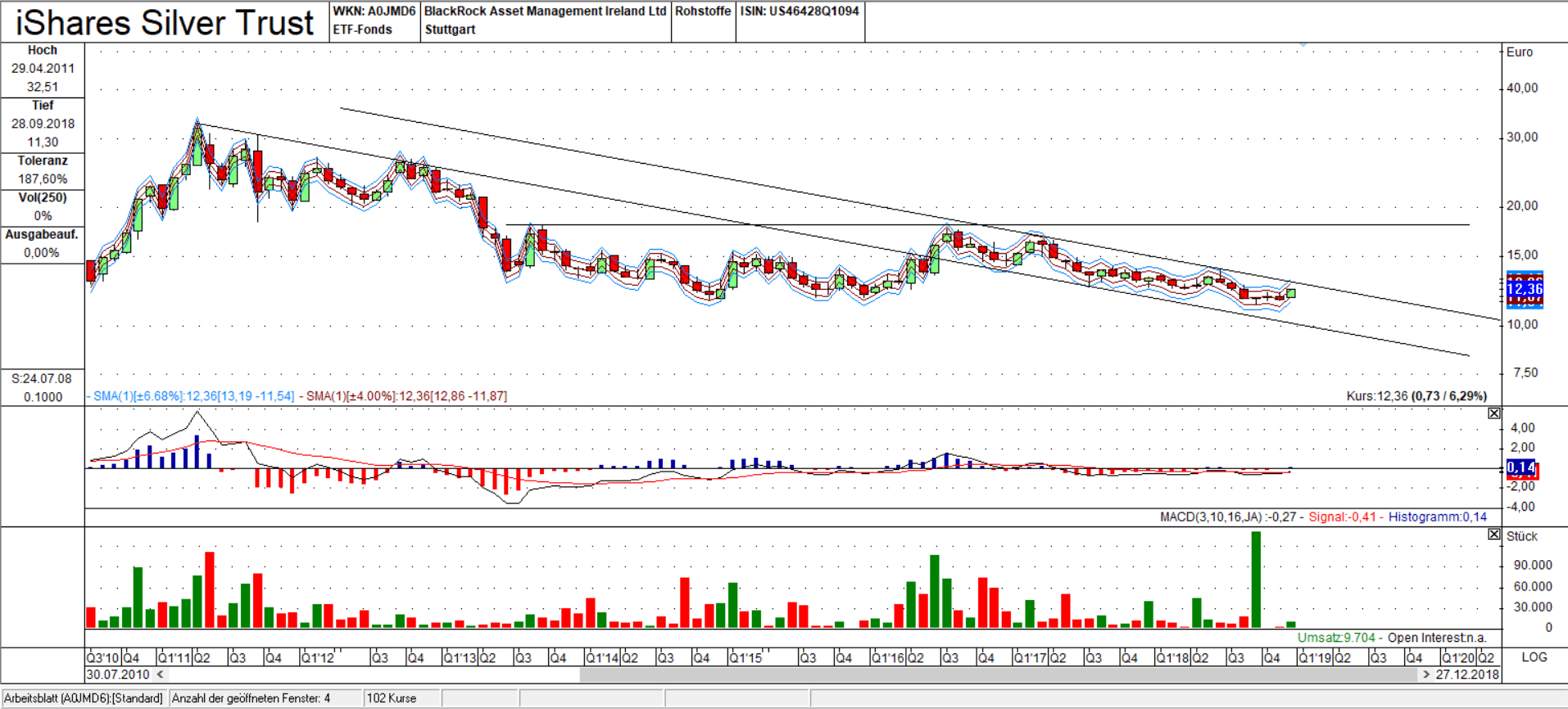This screenshot has width=1568, height=709.
Task: Click the Kurs:12,36 quote text
Action: pyautogui.click(x=1416, y=396)
